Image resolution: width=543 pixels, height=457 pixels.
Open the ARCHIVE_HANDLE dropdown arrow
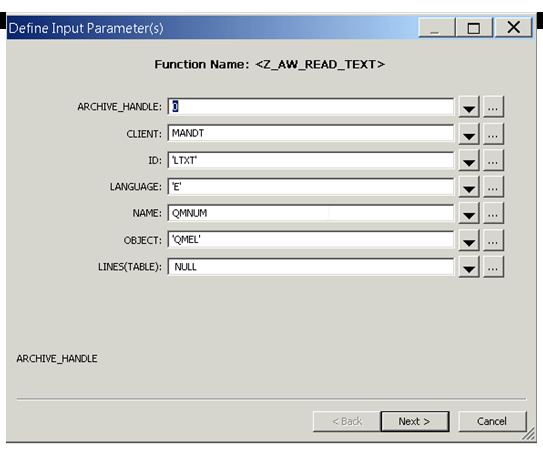[469, 107]
